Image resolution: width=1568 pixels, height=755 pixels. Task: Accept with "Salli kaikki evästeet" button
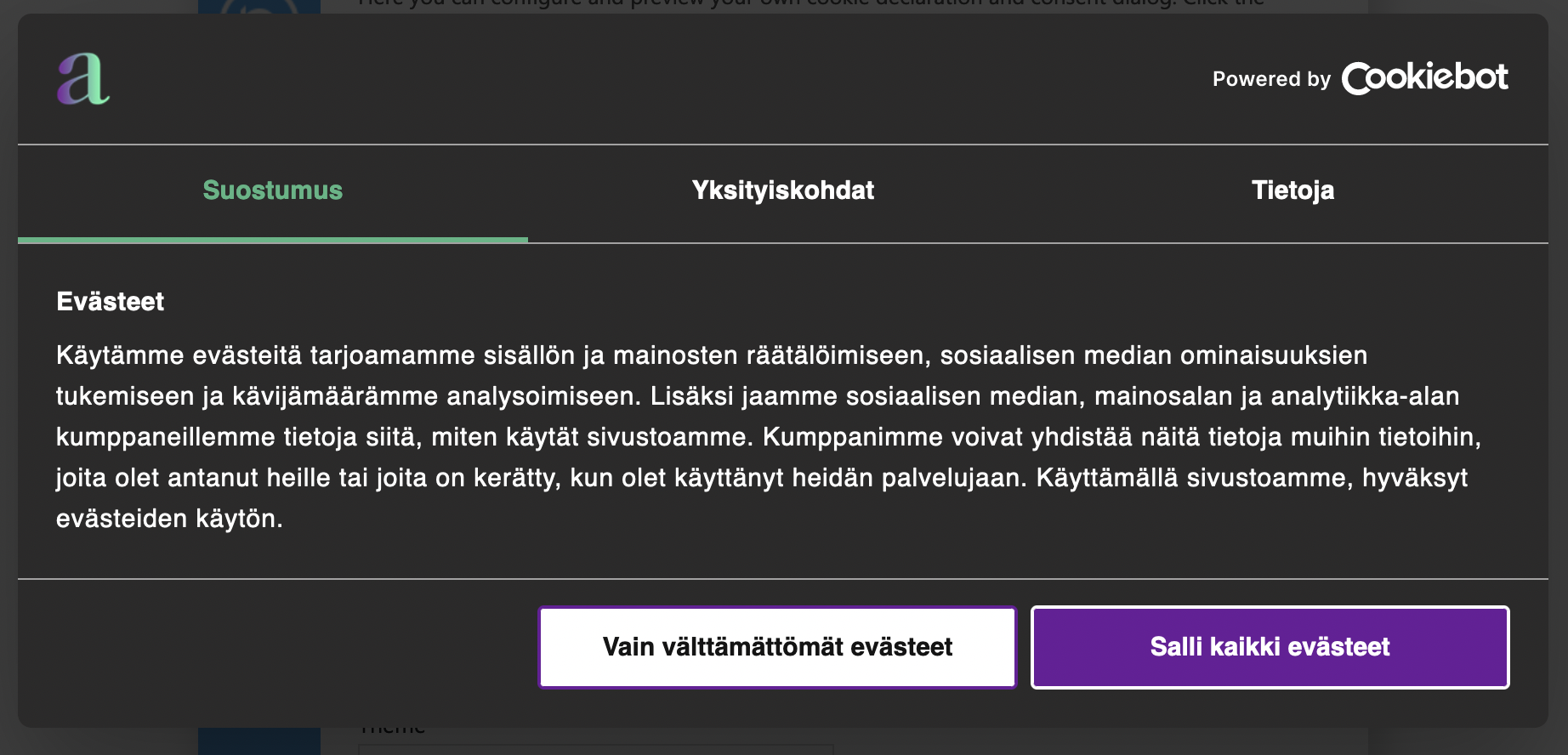(x=1270, y=647)
